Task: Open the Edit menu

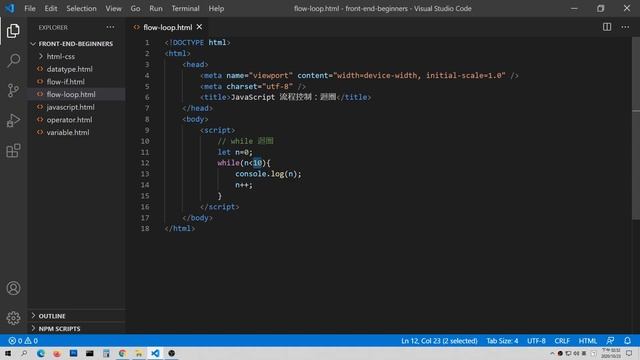Action: [51, 8]
